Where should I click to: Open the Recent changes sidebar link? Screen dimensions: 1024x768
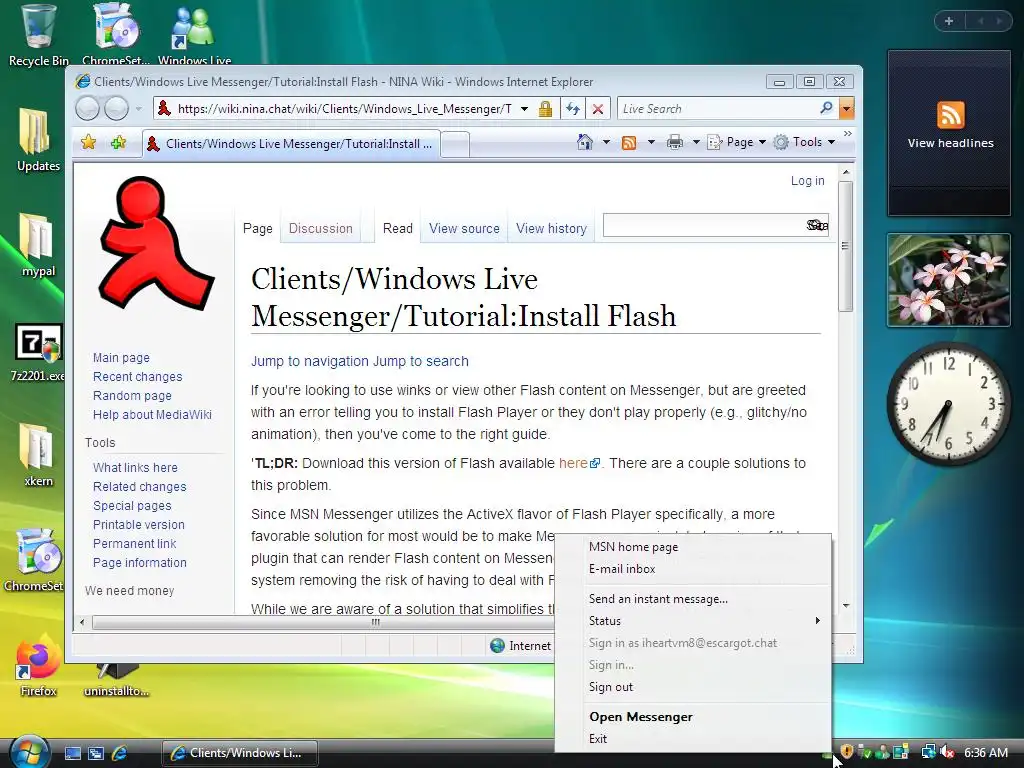pyautogui.click(x=137, y=377)
